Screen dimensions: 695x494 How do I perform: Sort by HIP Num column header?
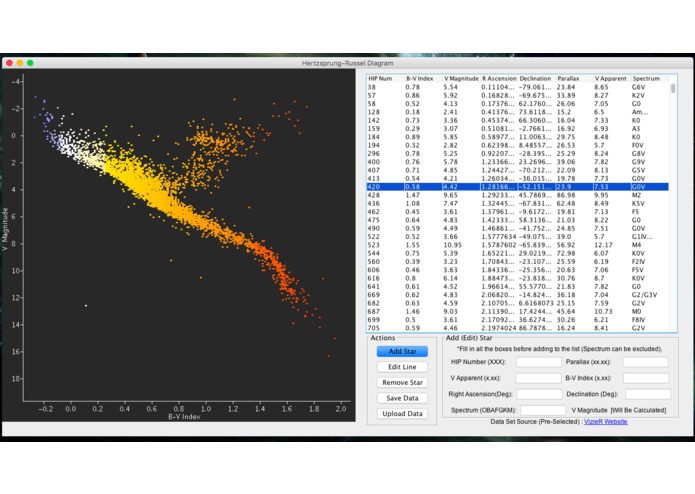[x=386, y=78]
